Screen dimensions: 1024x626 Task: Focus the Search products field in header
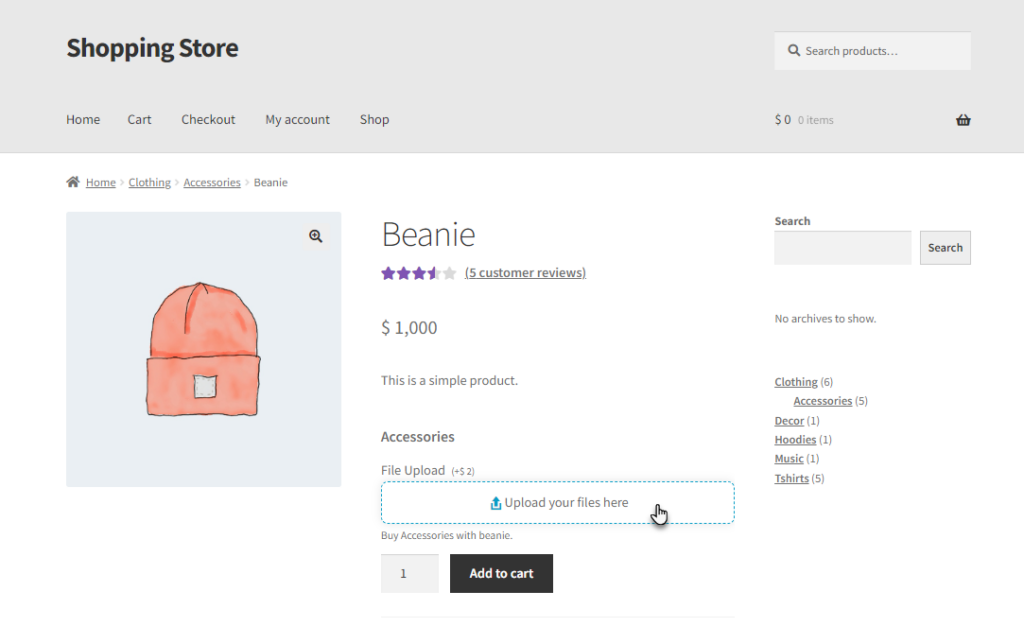872,51
